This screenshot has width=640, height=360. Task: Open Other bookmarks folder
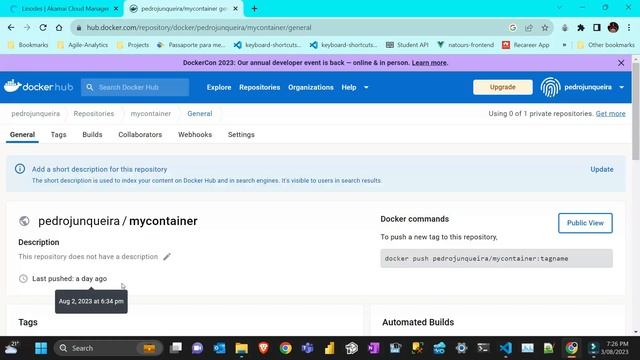[x=606, y=45]
